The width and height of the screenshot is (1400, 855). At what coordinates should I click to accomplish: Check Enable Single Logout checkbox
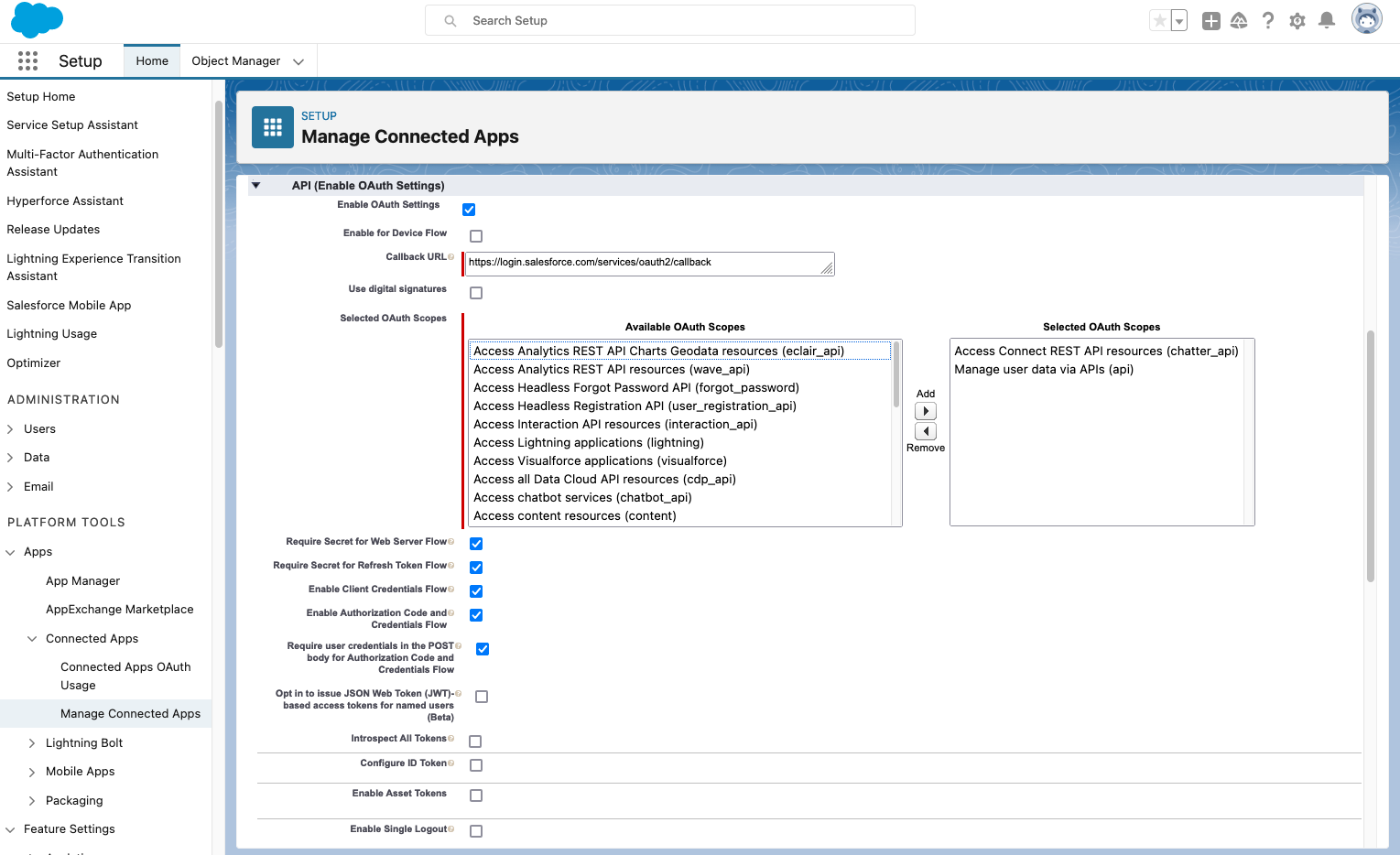tap(476, 831)
